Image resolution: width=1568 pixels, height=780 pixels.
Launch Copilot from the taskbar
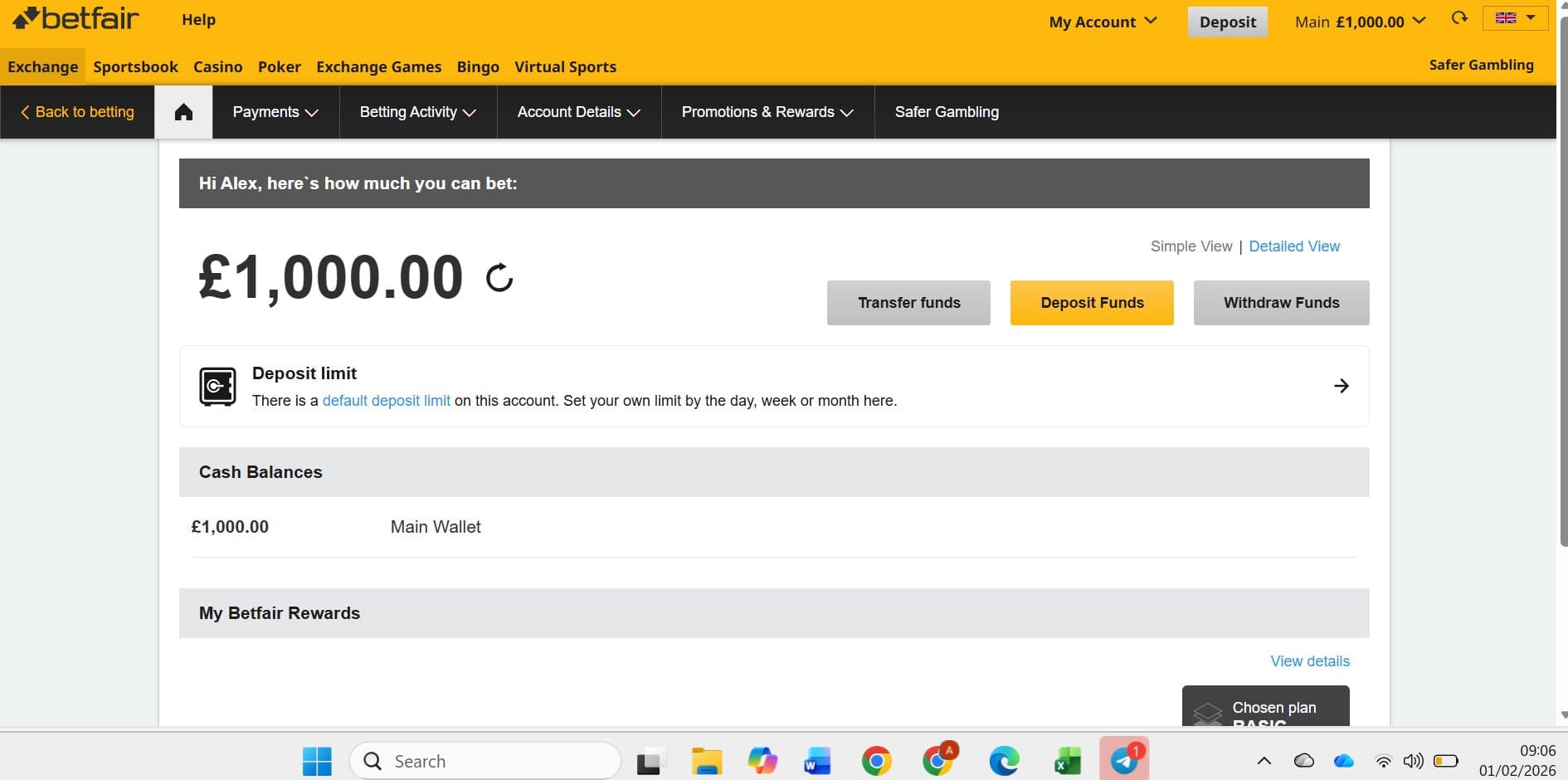tap(762, 761)
